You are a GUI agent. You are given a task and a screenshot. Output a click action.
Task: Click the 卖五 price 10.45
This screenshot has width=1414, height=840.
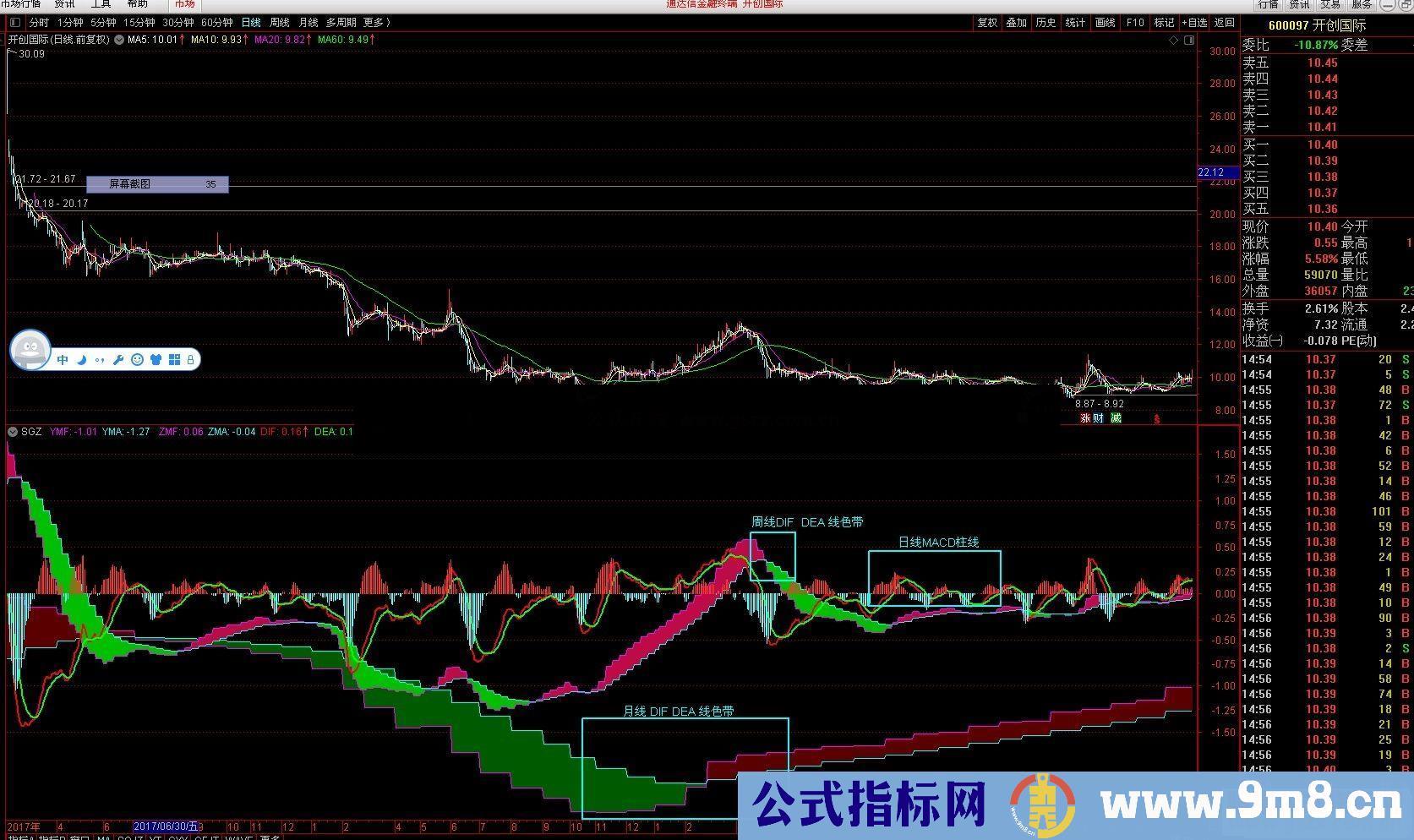tap(1322, 63)
